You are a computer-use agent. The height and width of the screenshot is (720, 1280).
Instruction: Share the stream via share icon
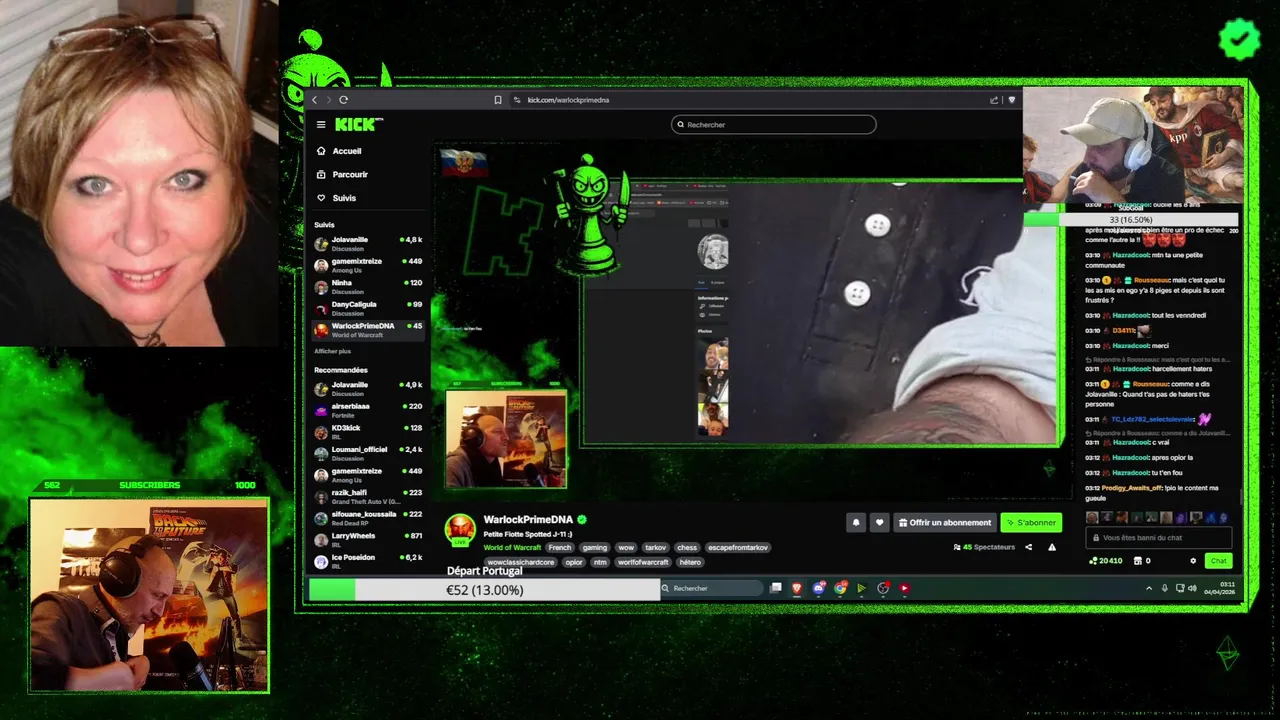tap(1028, 547)
